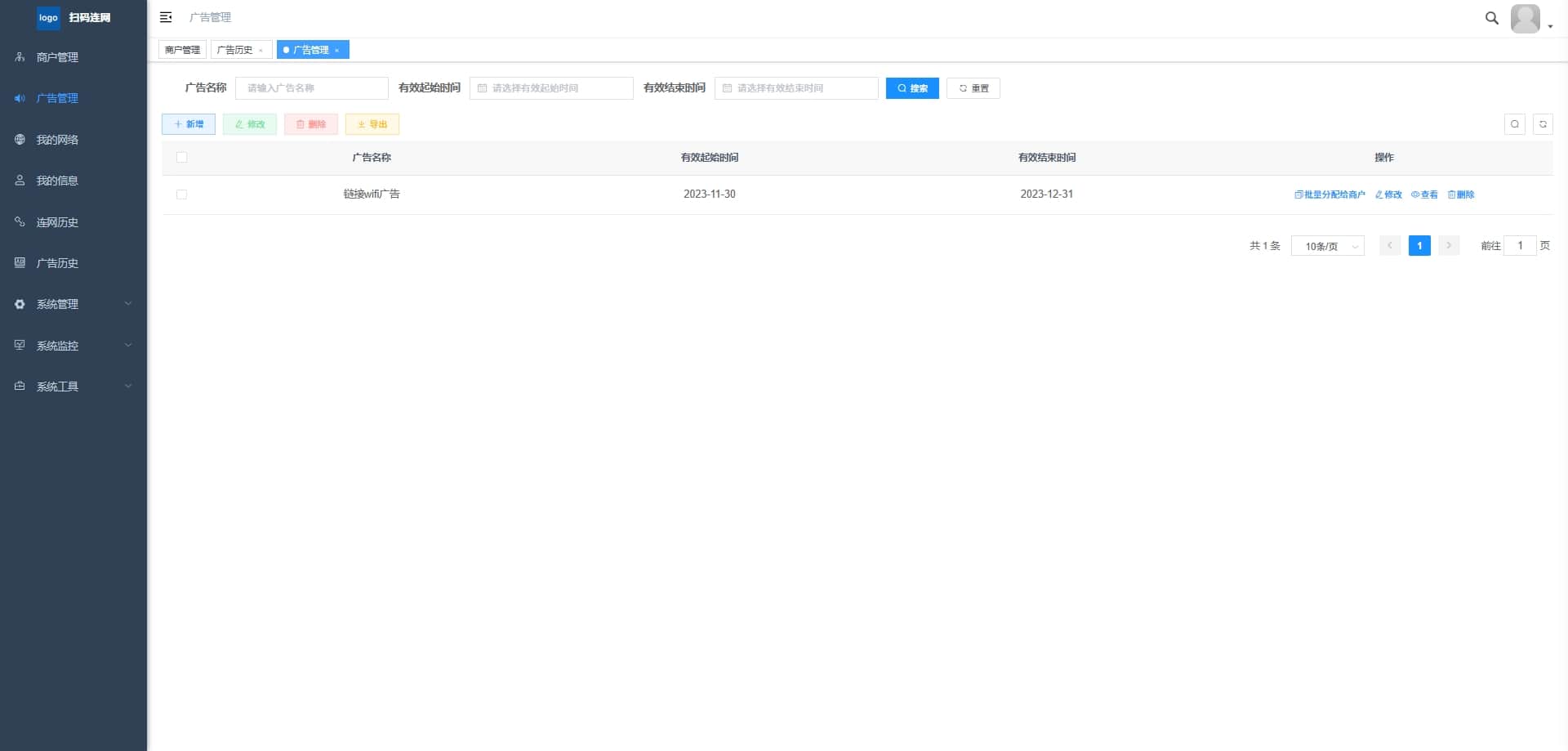The image size is (1568, 751).
Task: Click the 有效起始时间 column header
Action: (x=710, y=158)
